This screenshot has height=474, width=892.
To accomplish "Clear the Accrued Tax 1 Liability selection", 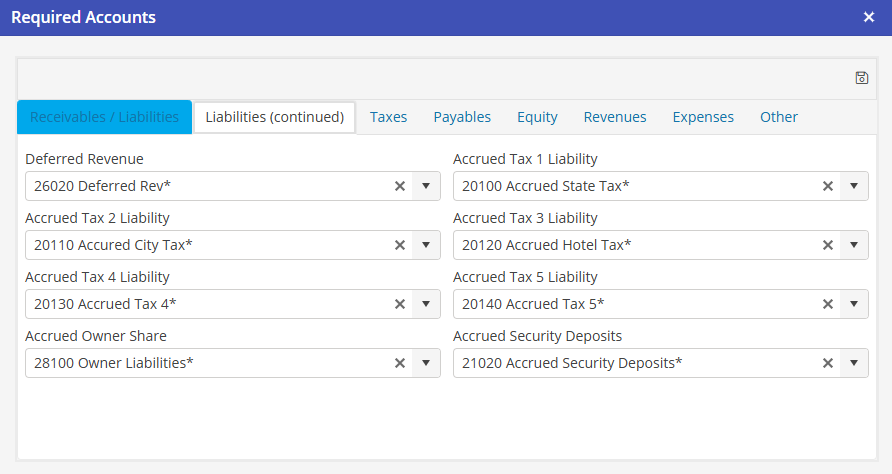I will (828, 186).
